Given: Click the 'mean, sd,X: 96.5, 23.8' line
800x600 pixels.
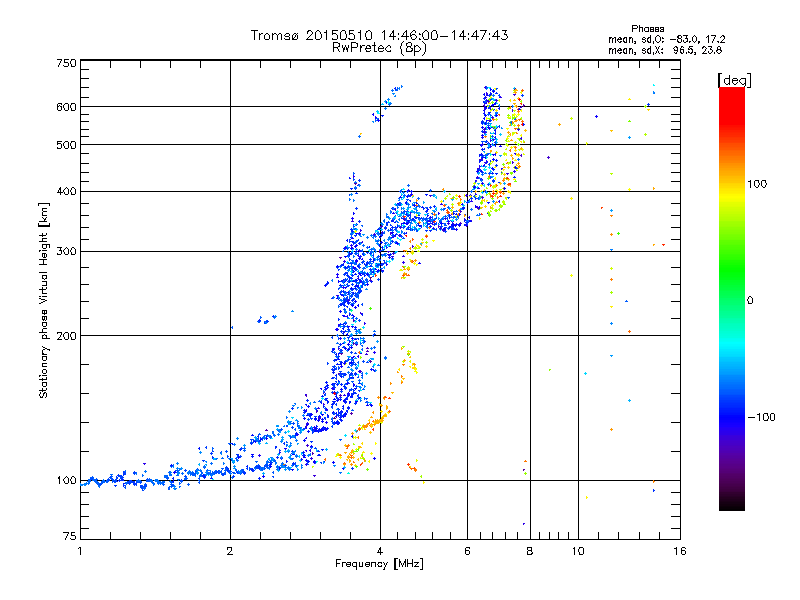Looking at the screenshot, I should pyautogui.click(x=665, y=50).
